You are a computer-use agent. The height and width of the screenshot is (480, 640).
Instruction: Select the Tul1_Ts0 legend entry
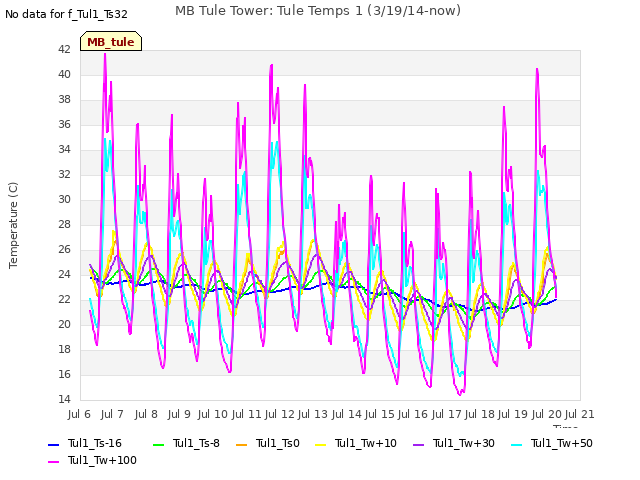pyautogui.click(x=268, y=443)
